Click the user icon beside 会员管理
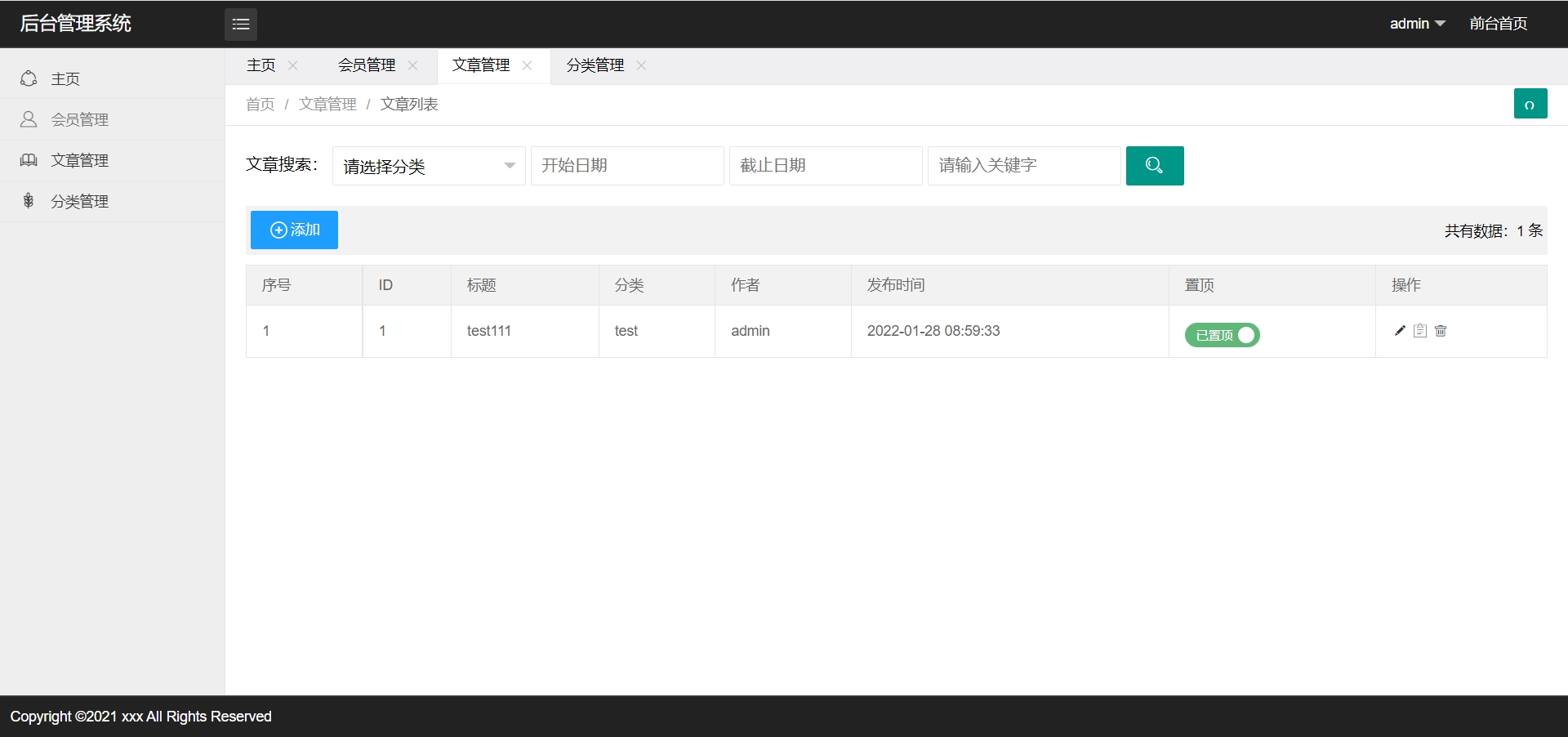 29,119
